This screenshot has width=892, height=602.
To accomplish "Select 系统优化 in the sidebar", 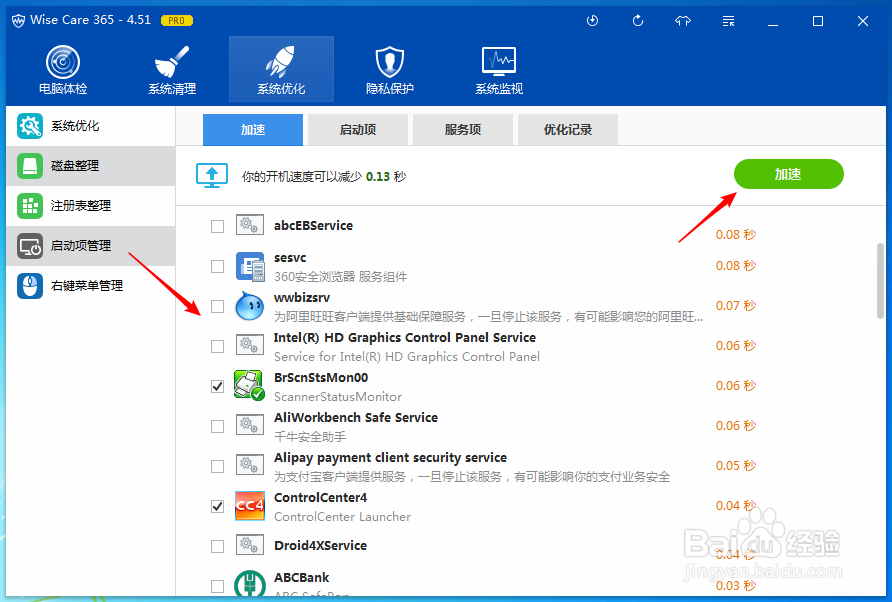I will [90, 126].
